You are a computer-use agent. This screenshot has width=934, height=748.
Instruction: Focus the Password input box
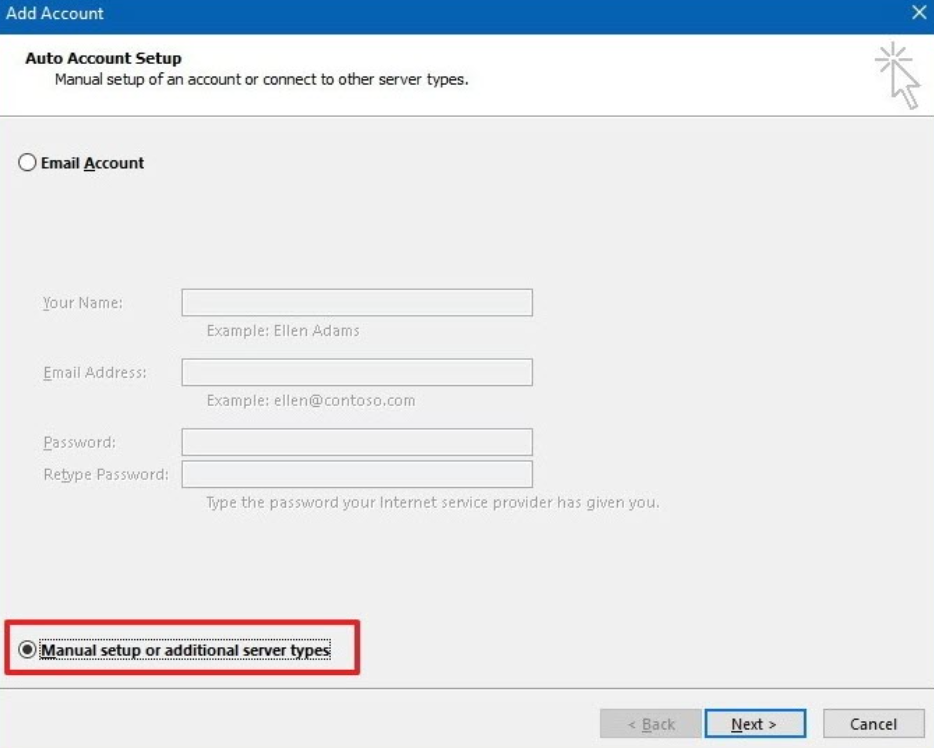(x=357, y=442)
